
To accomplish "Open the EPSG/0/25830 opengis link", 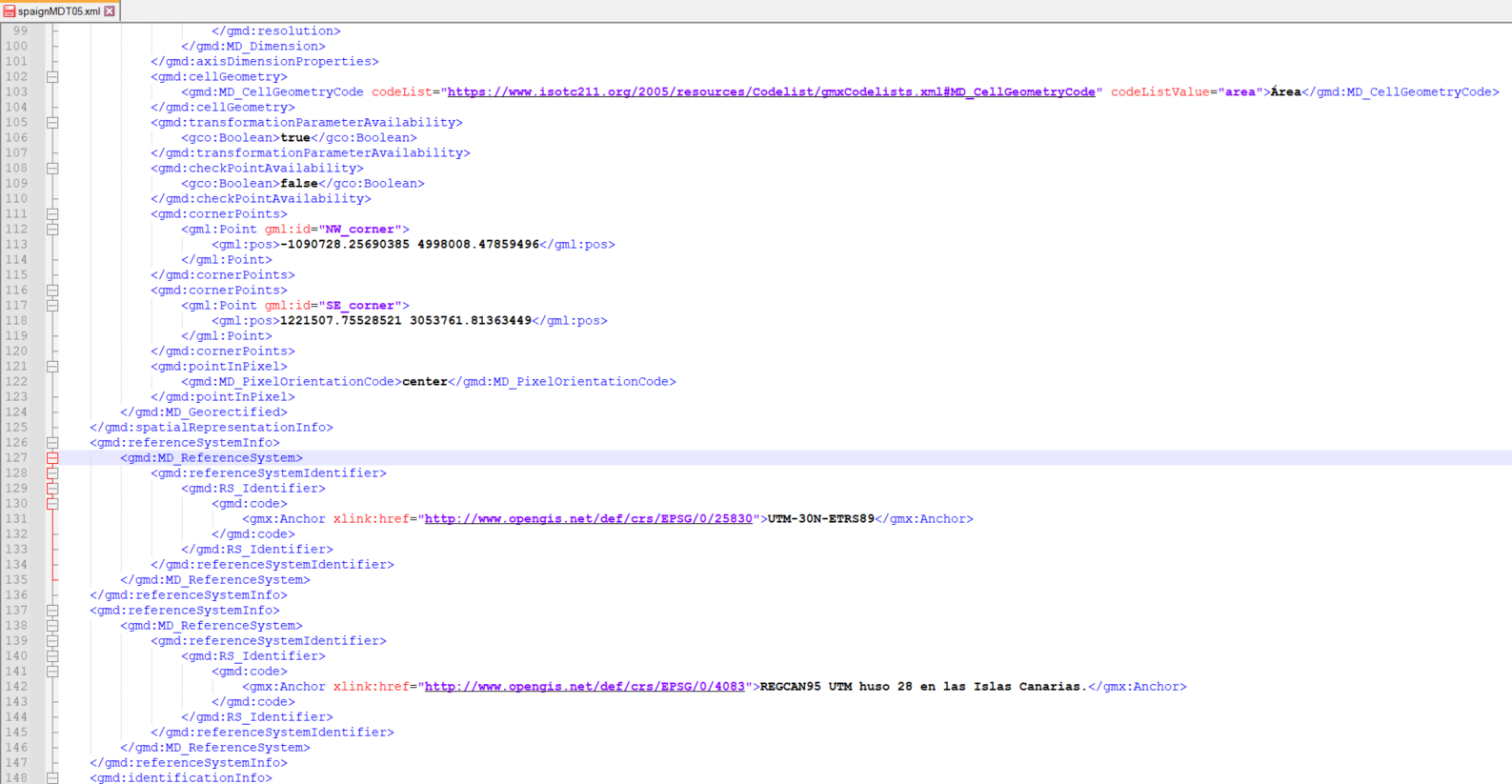I will click(588, 519).
